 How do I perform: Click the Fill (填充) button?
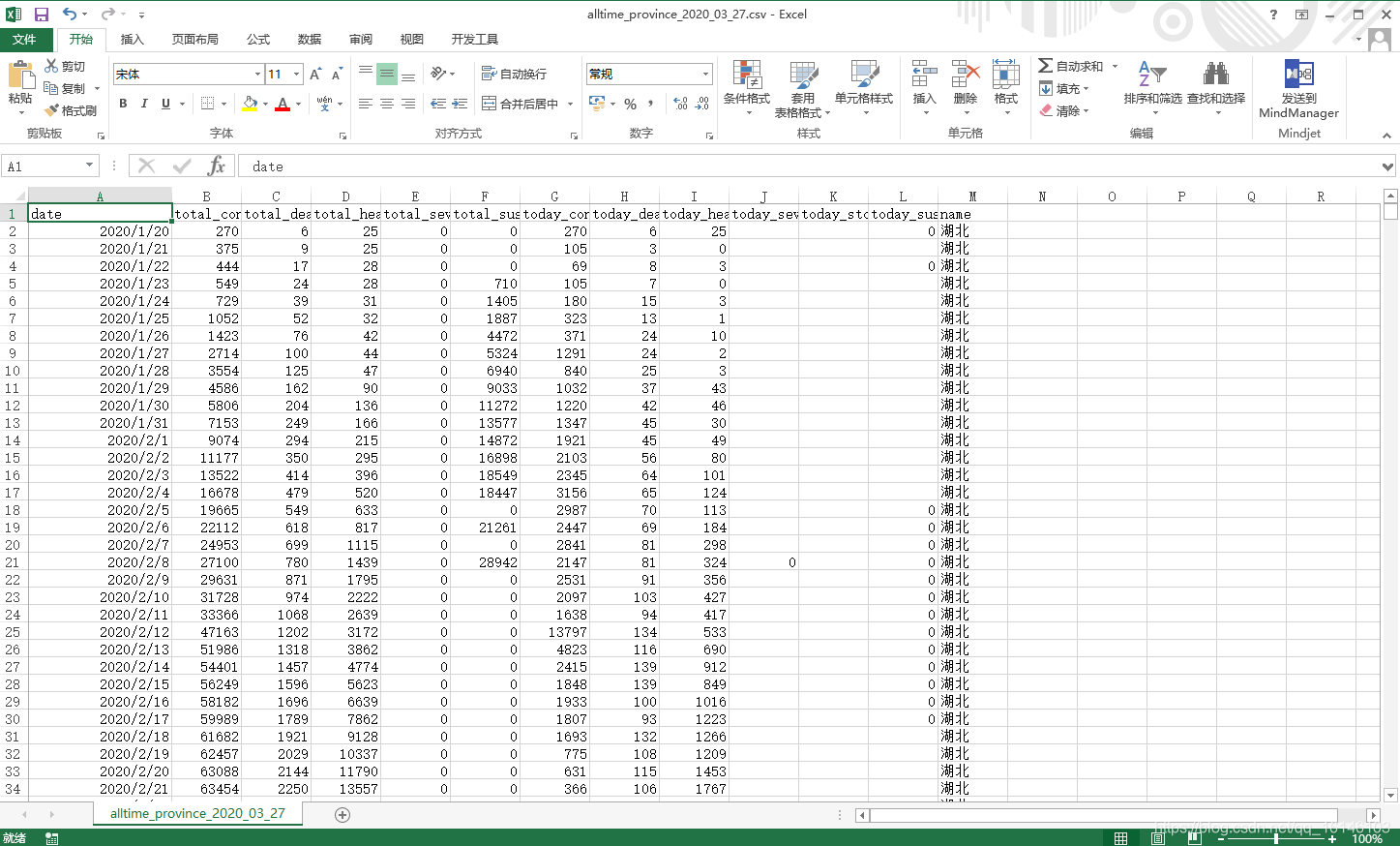[1064, 88]
